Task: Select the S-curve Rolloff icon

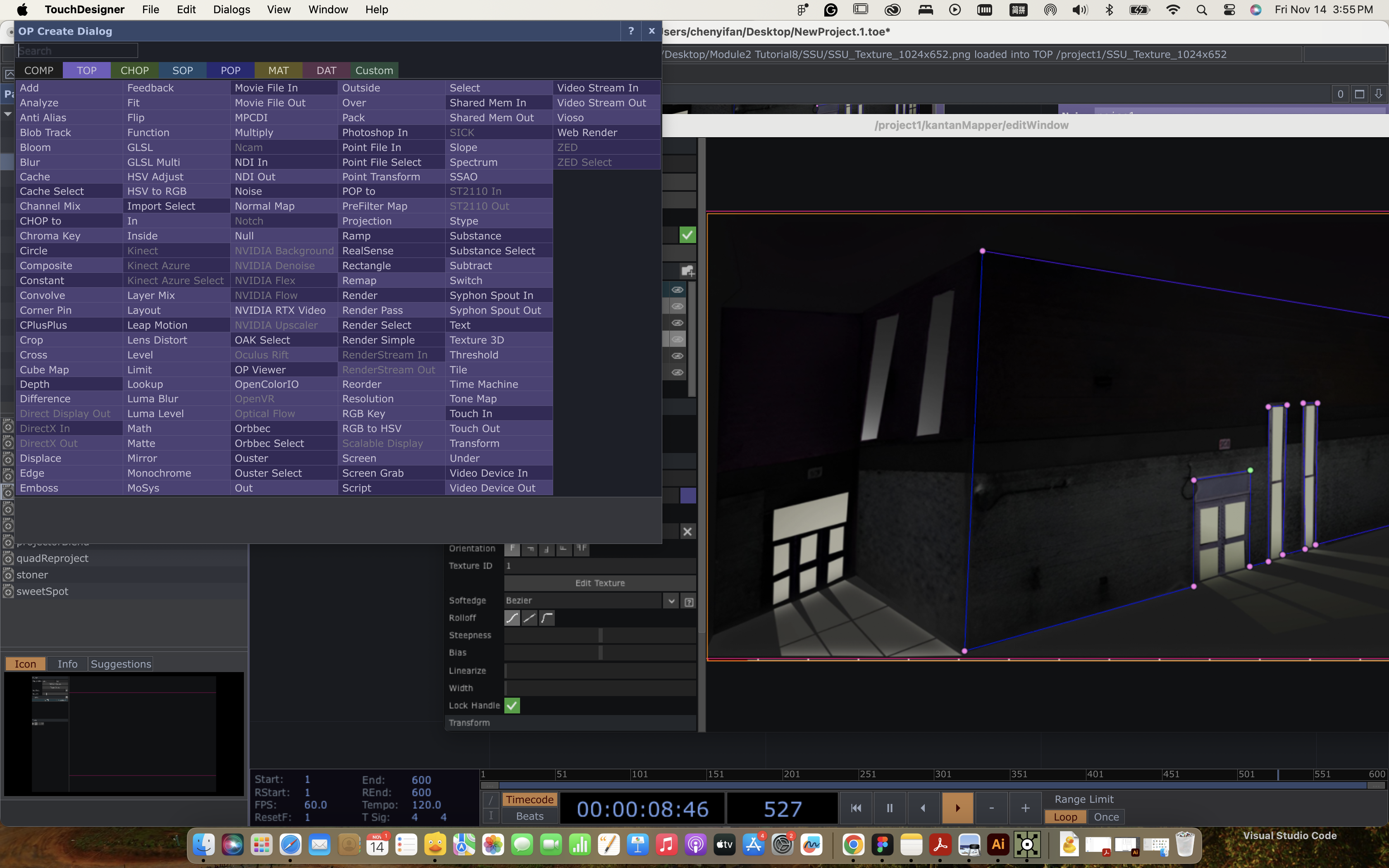Action: [511, 618]
